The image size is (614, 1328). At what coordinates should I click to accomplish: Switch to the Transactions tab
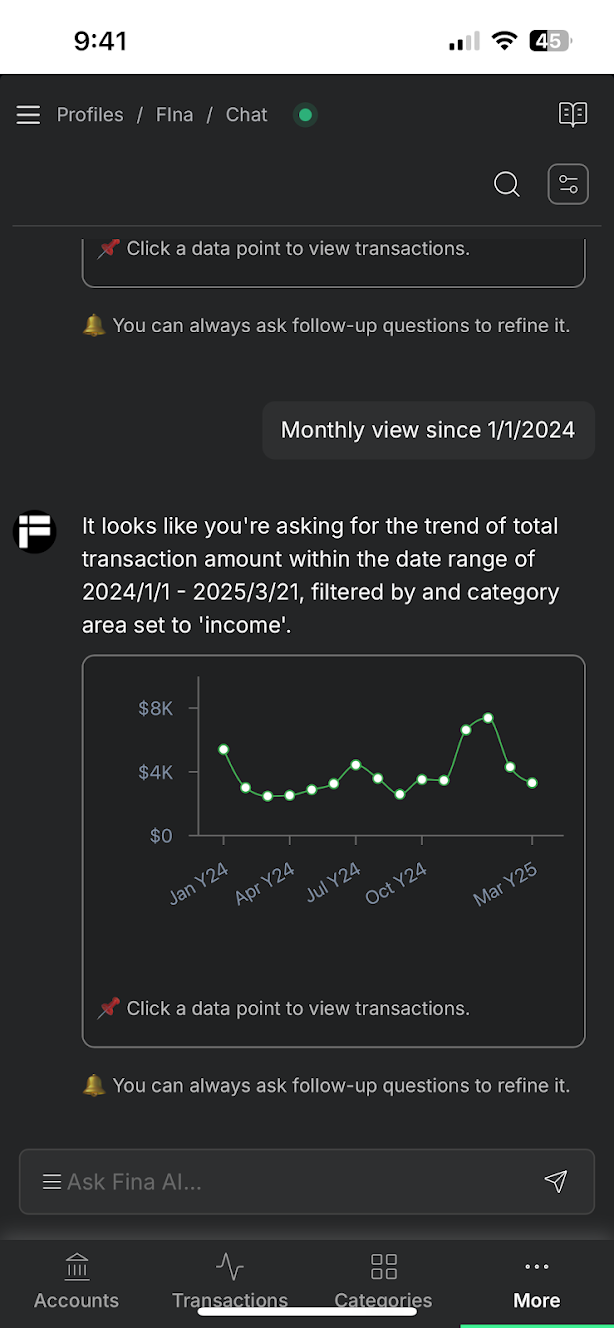(230, 1281)
